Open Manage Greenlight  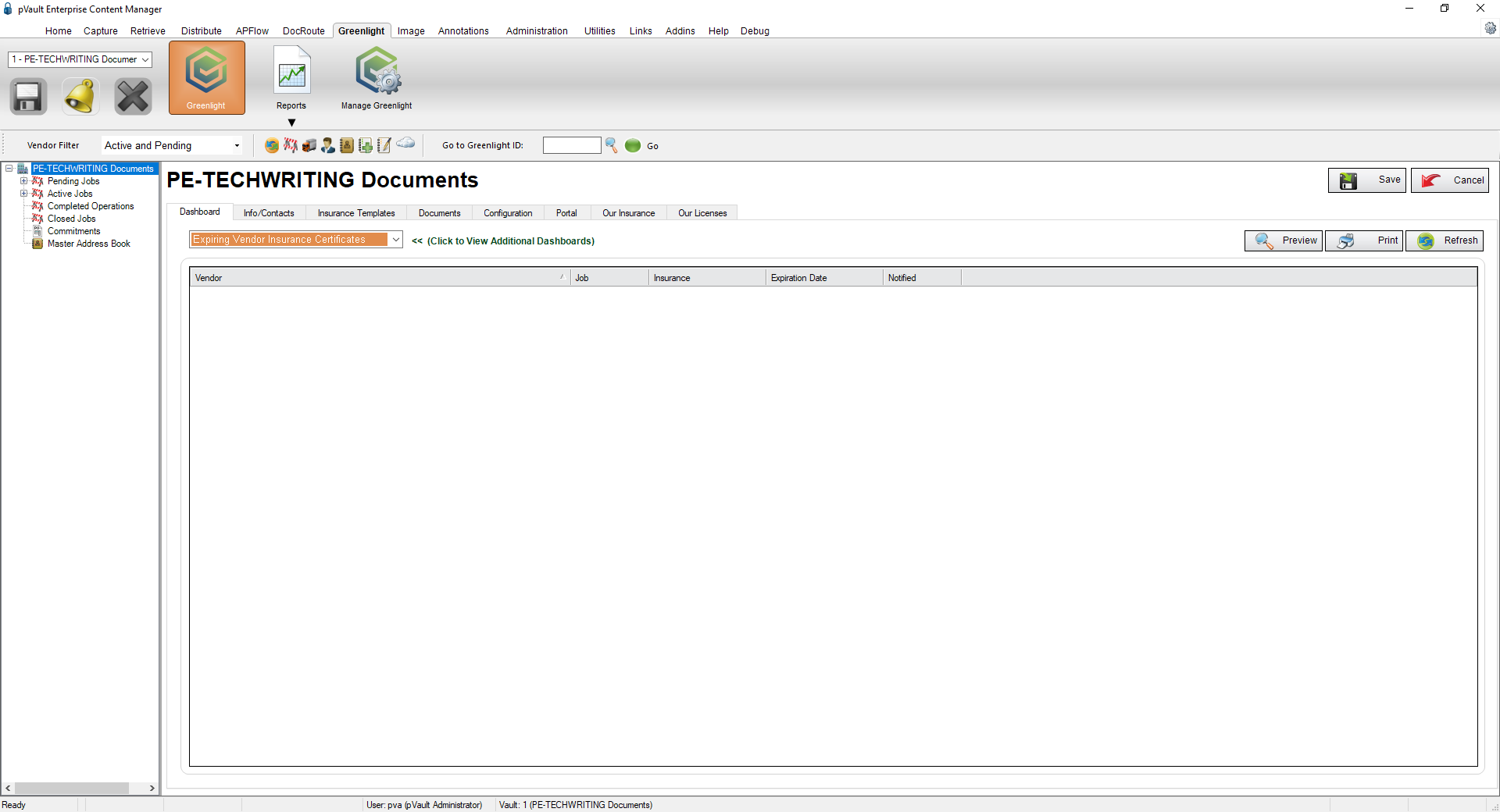[377, 77]
